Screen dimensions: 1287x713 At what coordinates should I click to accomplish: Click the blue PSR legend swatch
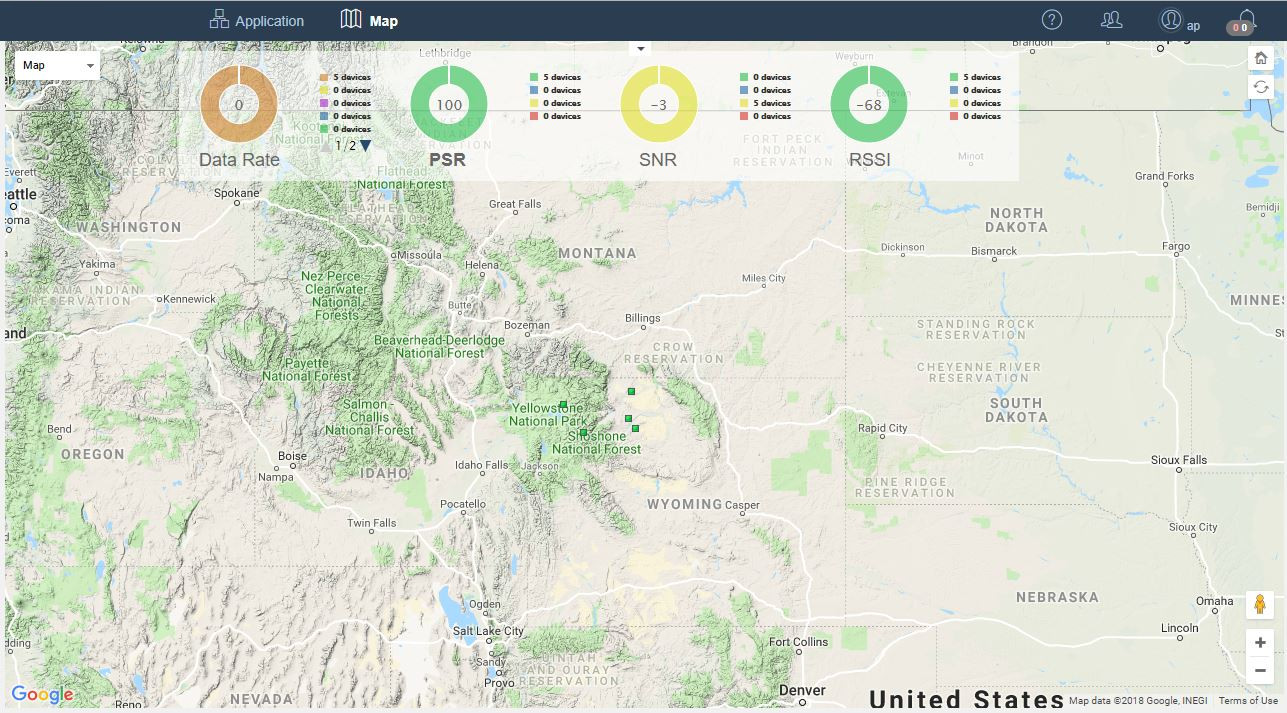534,90
